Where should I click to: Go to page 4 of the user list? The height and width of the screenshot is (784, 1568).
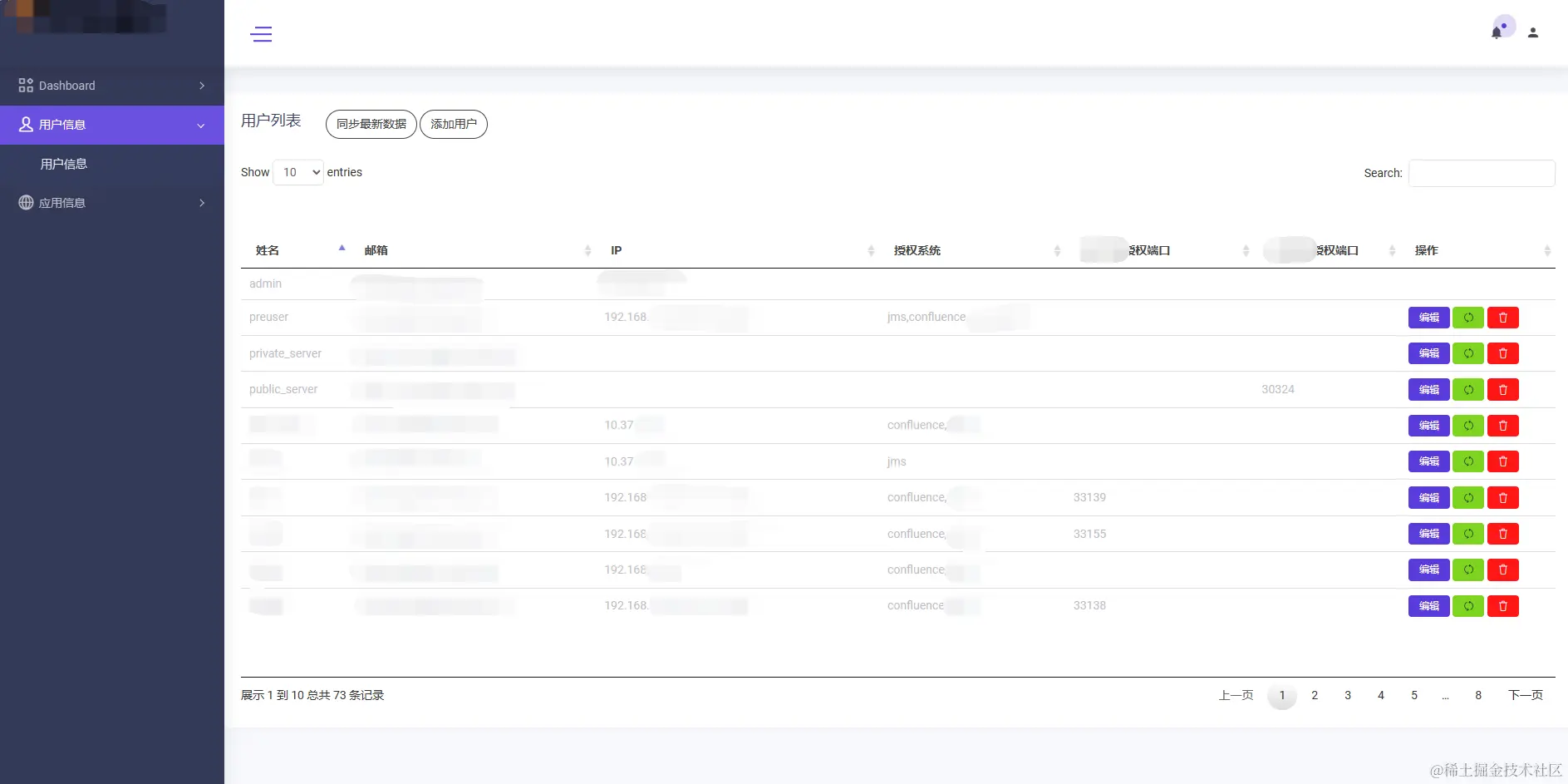1381,695
